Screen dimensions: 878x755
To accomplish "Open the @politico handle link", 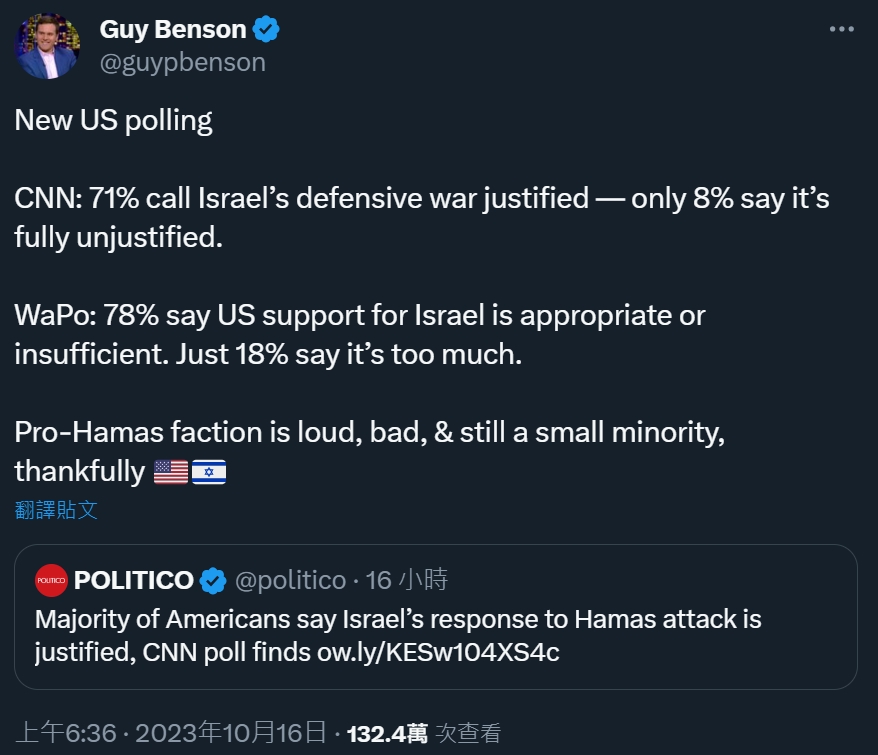I will click(290, 580).
